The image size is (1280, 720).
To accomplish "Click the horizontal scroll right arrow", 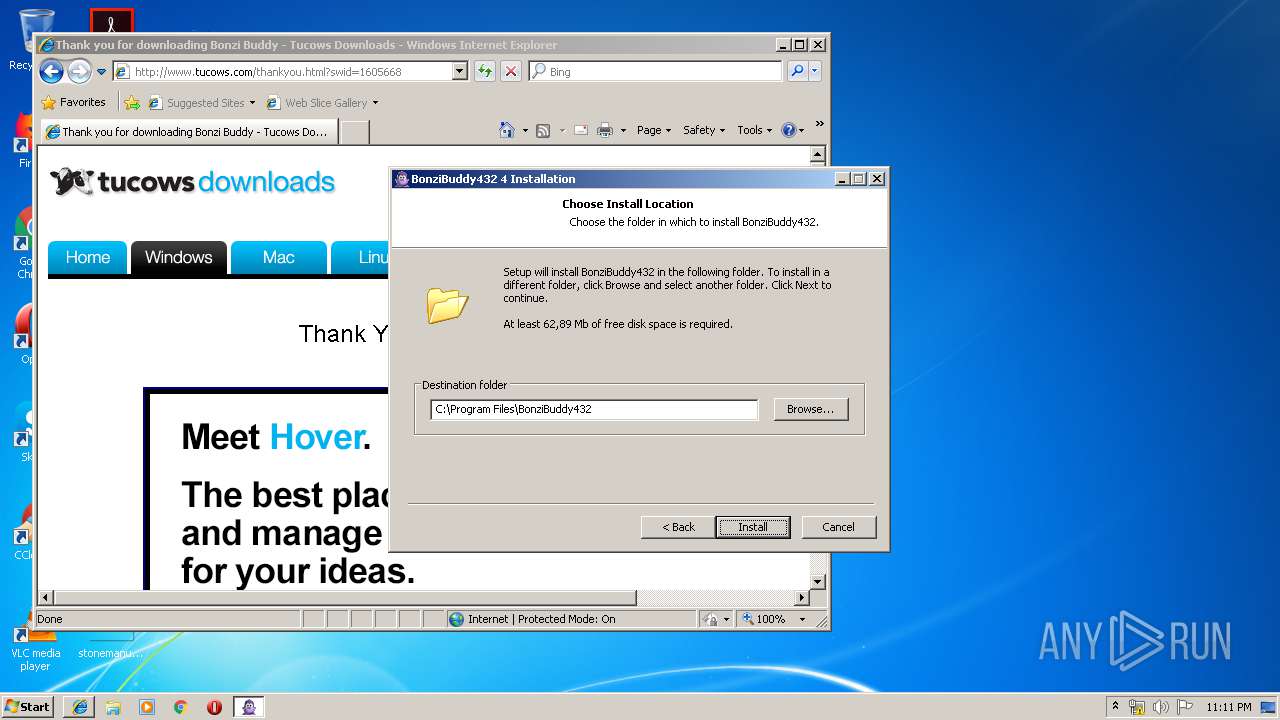I will (801, 598).
